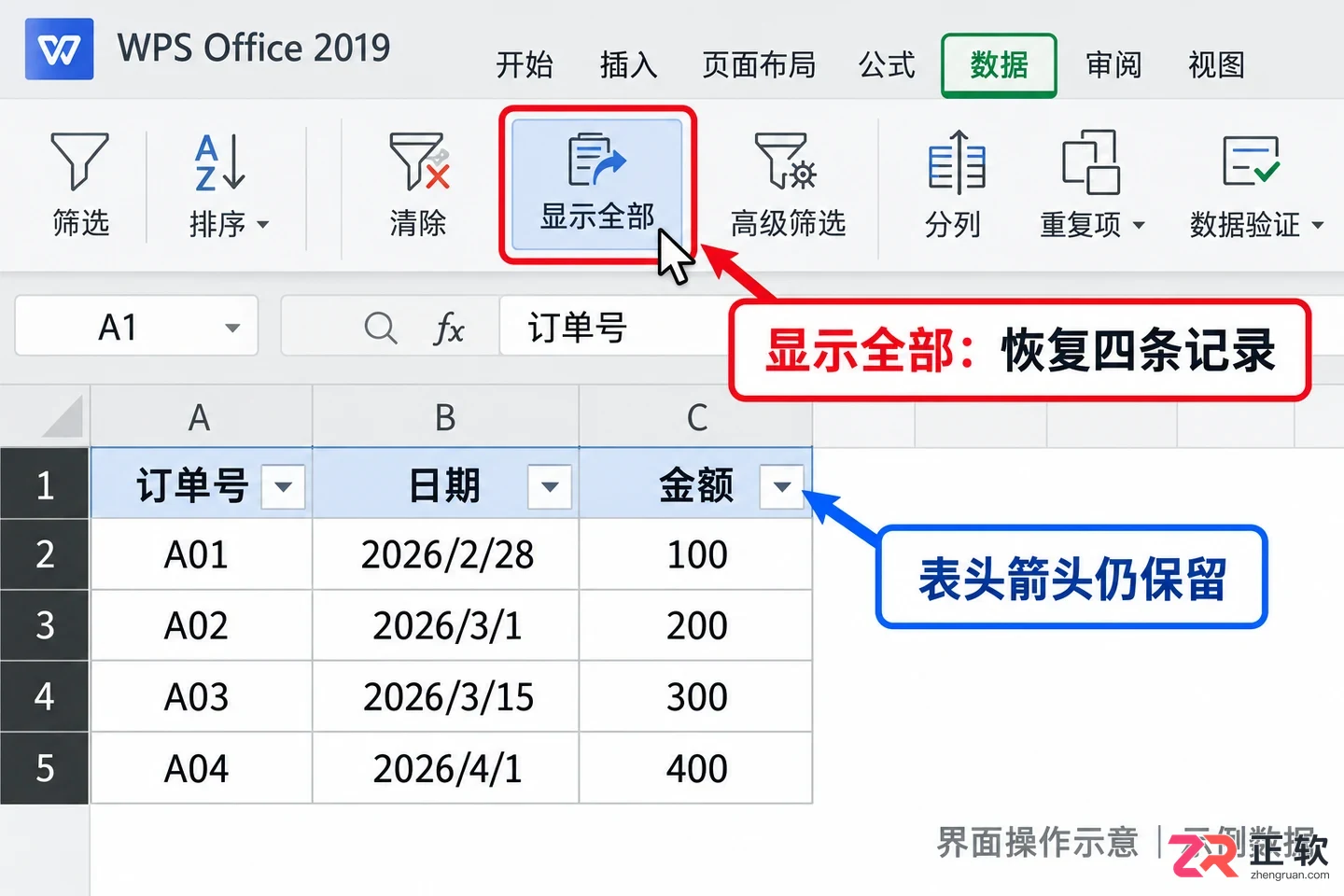Click the formula bar showing 订单号
The width and height of the screenshot is (1344, 896).
tap(615, 327)
